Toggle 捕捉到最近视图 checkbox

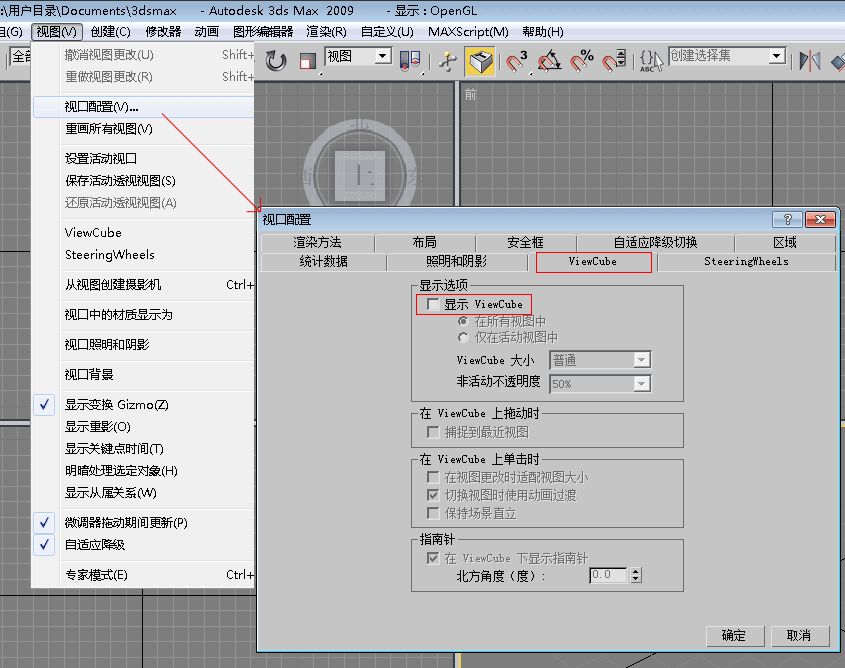pos(432,432)
